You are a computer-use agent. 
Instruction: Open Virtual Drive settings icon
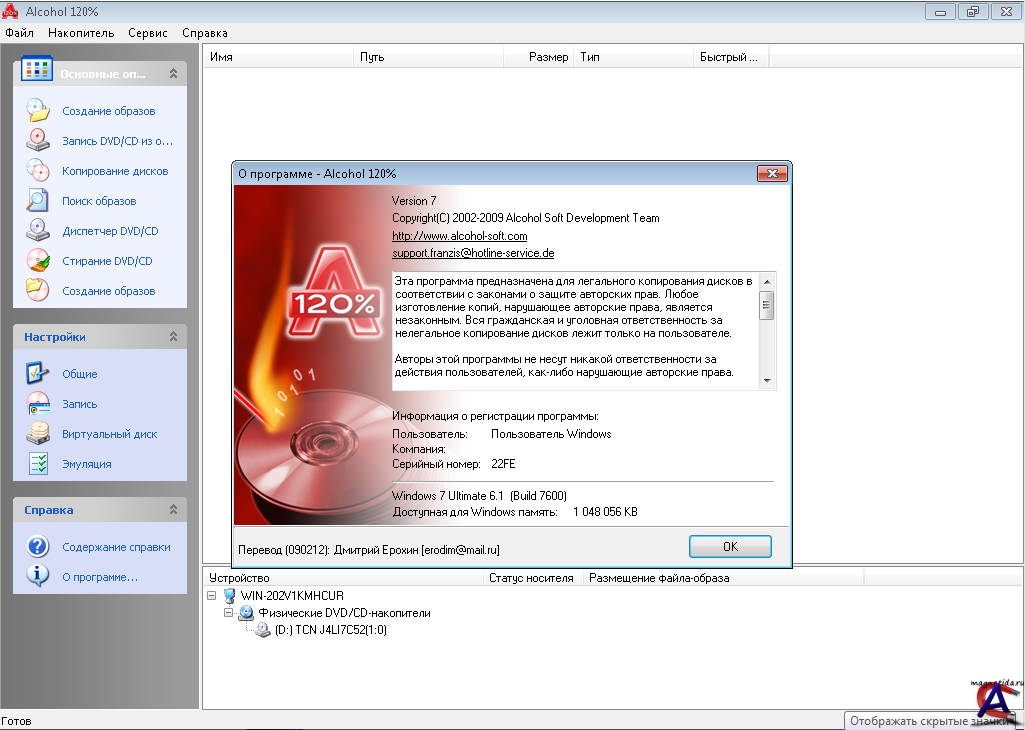pyautogui.click(x=37, y=434)
